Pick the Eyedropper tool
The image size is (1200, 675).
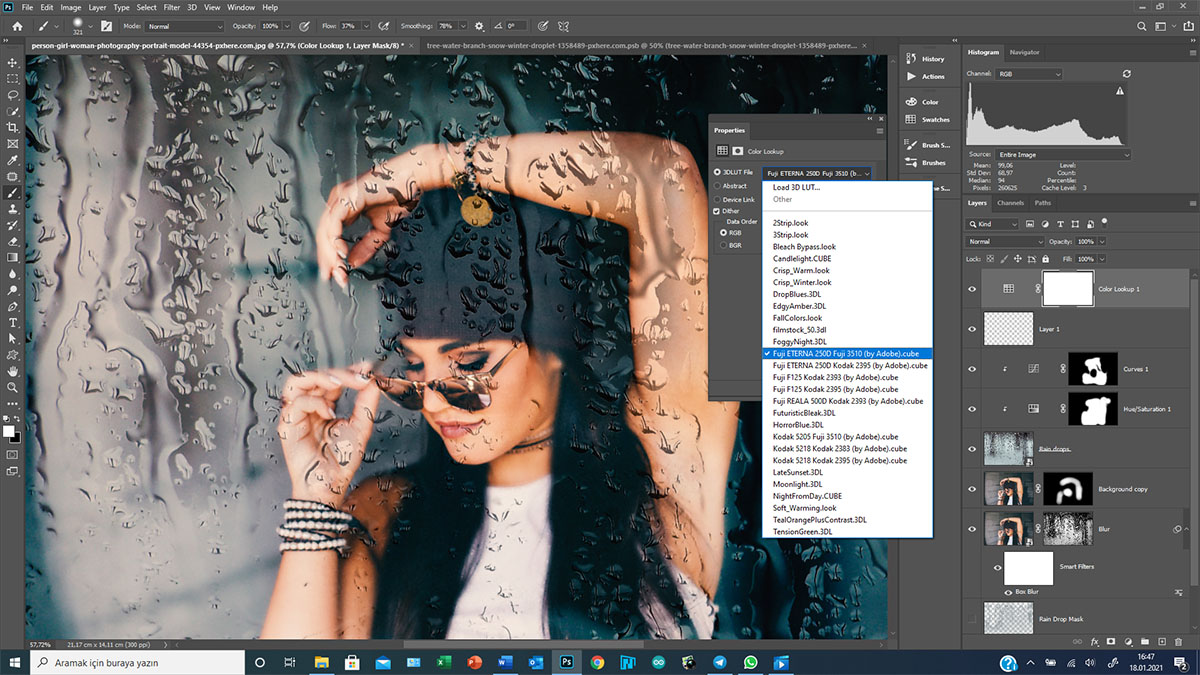(13, 160)
